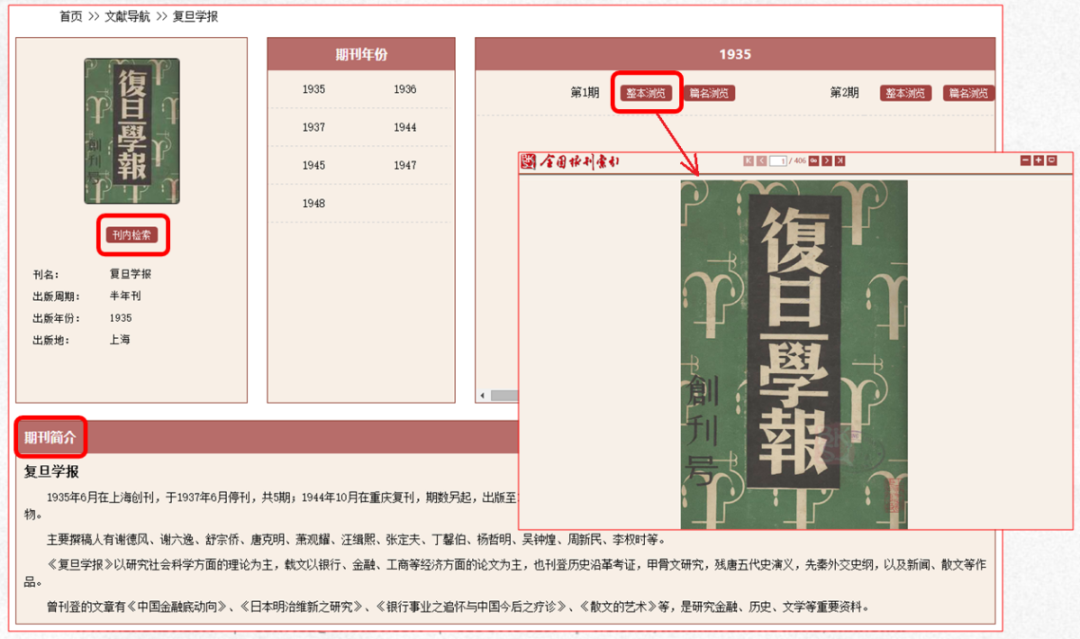Open 整本浏览 for 第2期
This screenshot has height=639, width=1080.
coord(906,93)
